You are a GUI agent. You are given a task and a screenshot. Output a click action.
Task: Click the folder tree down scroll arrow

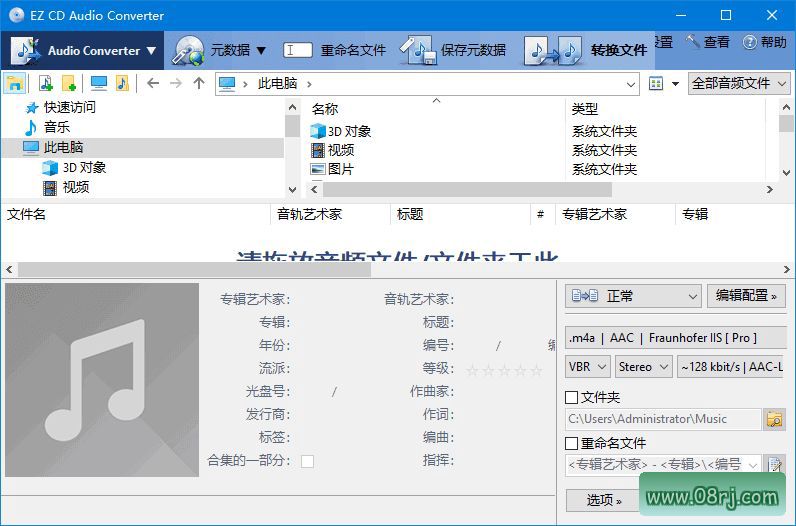tap(292, 189)
